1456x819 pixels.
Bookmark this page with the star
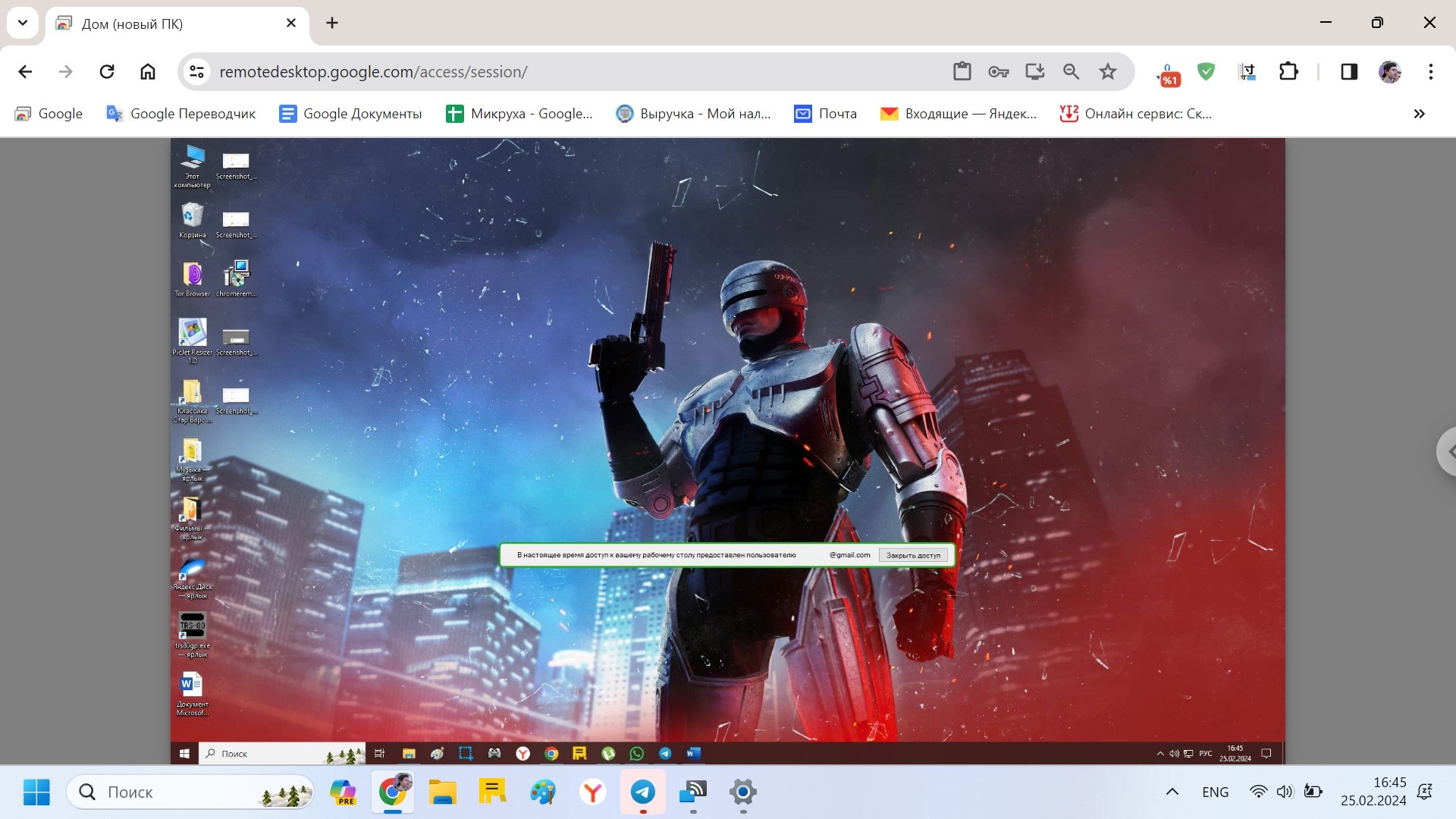click(x=1107, y=71)
